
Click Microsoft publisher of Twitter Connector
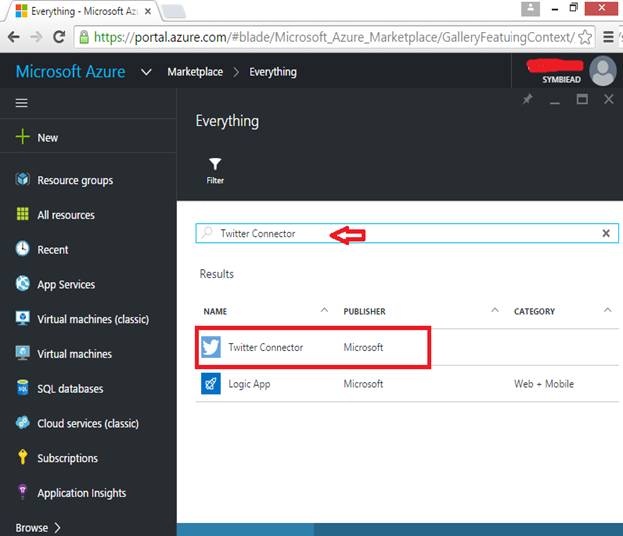point(363,347)
